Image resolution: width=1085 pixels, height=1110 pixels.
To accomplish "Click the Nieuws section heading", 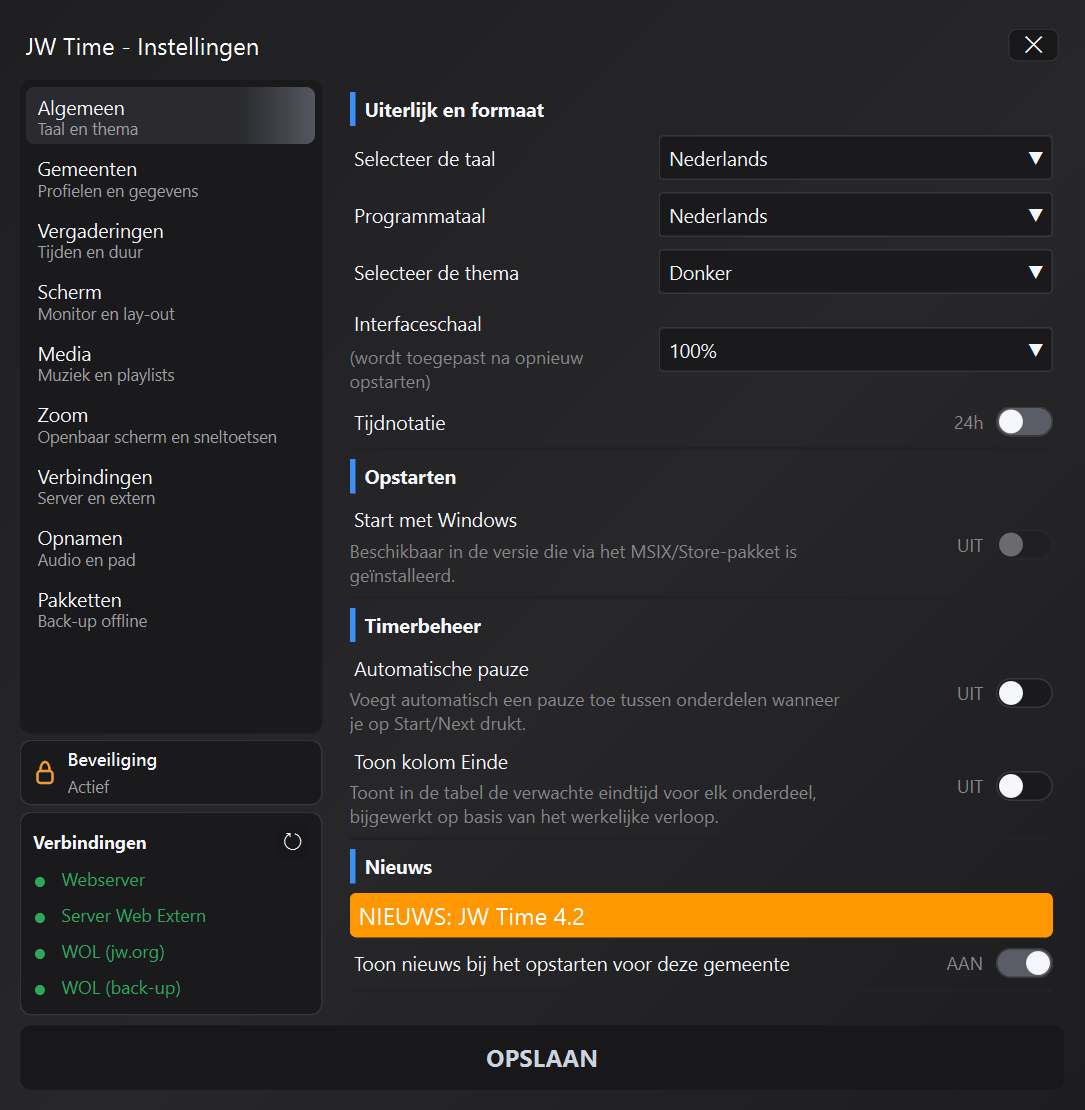I will [x=398, y=867].
